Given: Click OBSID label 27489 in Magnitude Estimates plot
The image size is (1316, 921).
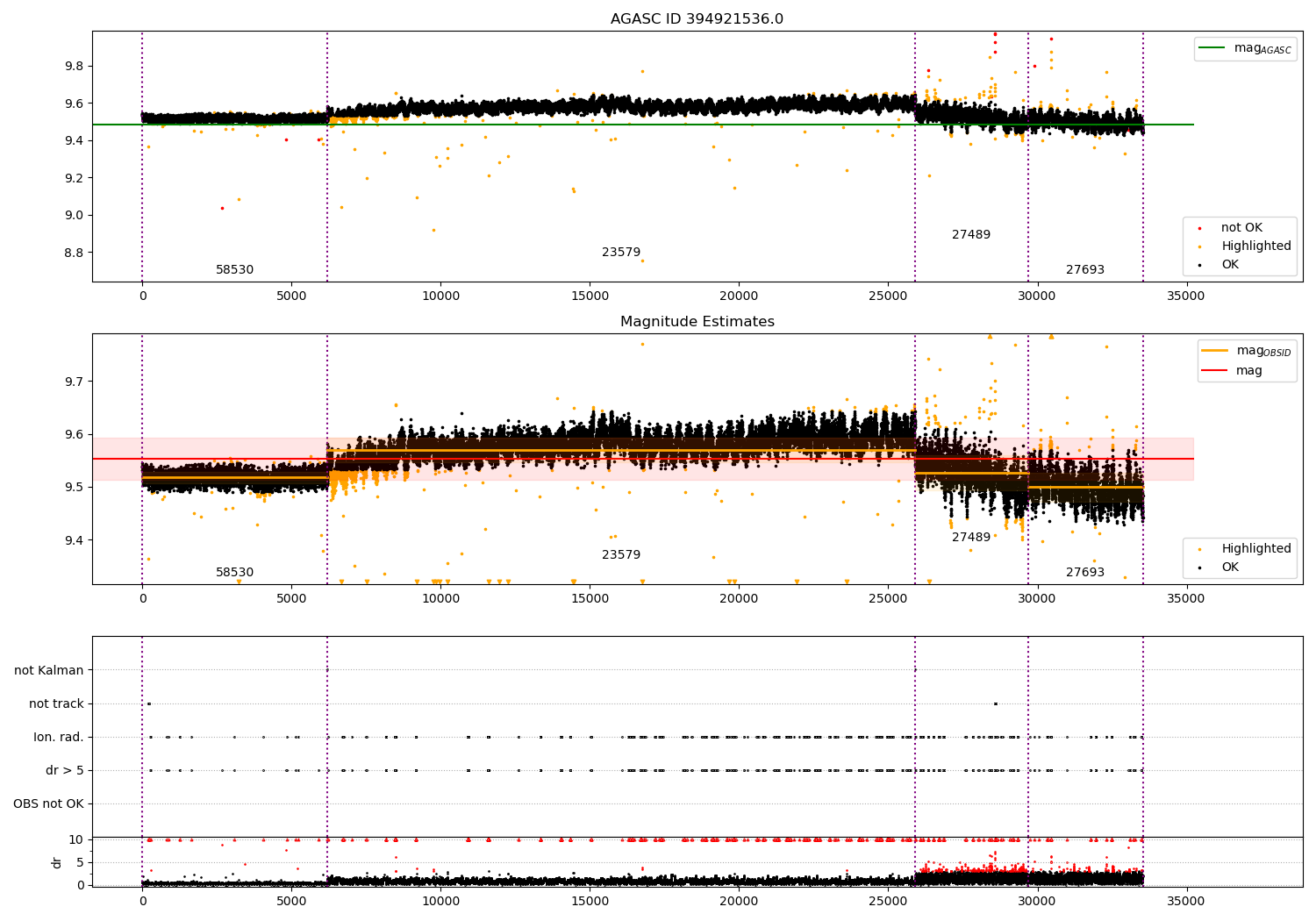Looking at the screenshot, I should (971, 538).
